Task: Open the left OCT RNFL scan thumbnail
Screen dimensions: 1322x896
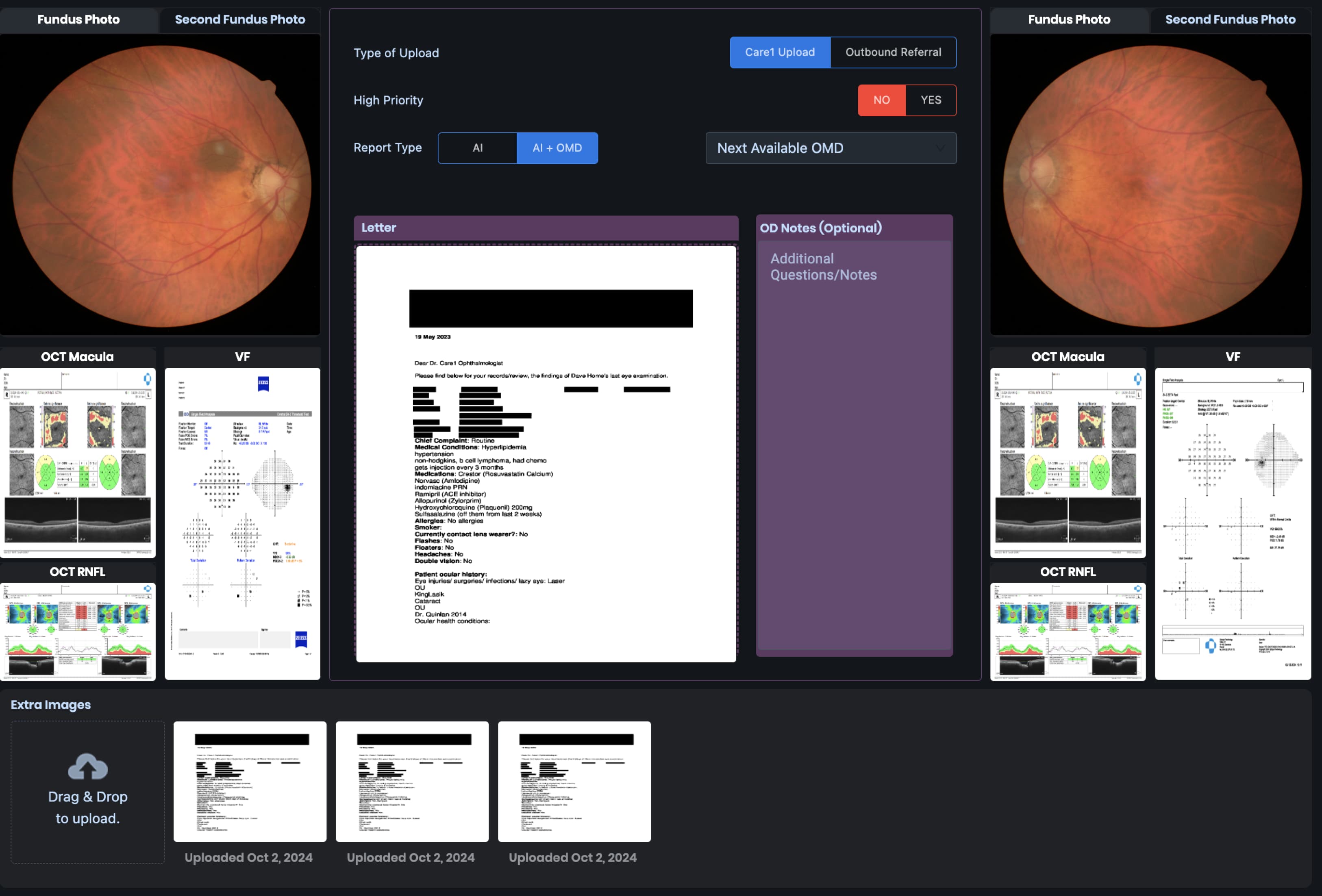Action: pos(78,631)
